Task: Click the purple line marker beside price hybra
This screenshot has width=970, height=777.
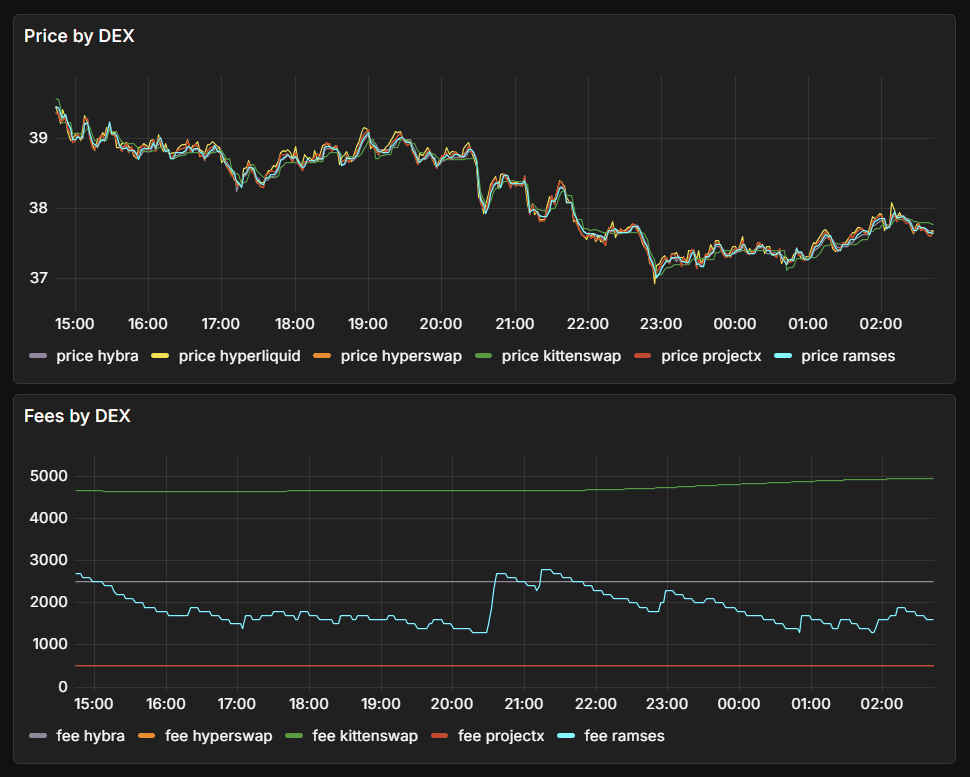Action: pyautogui.click(x=37, y=356)
